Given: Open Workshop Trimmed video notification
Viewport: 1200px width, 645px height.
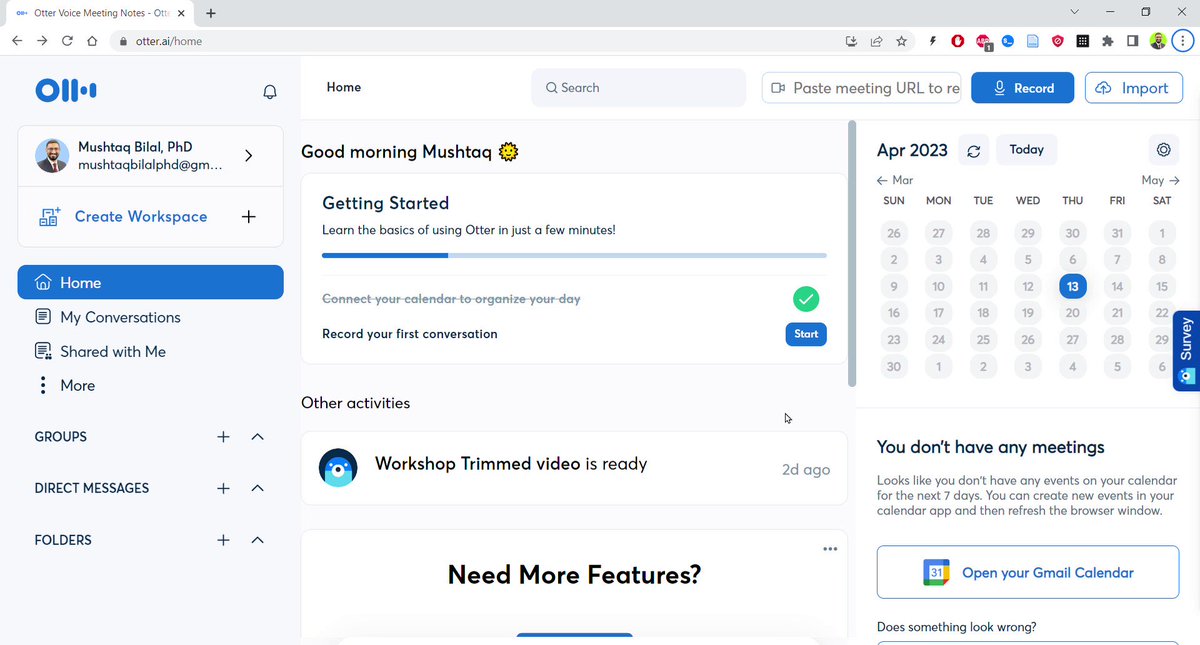Looking at the screenshot, I should click(x=574, y=468).
